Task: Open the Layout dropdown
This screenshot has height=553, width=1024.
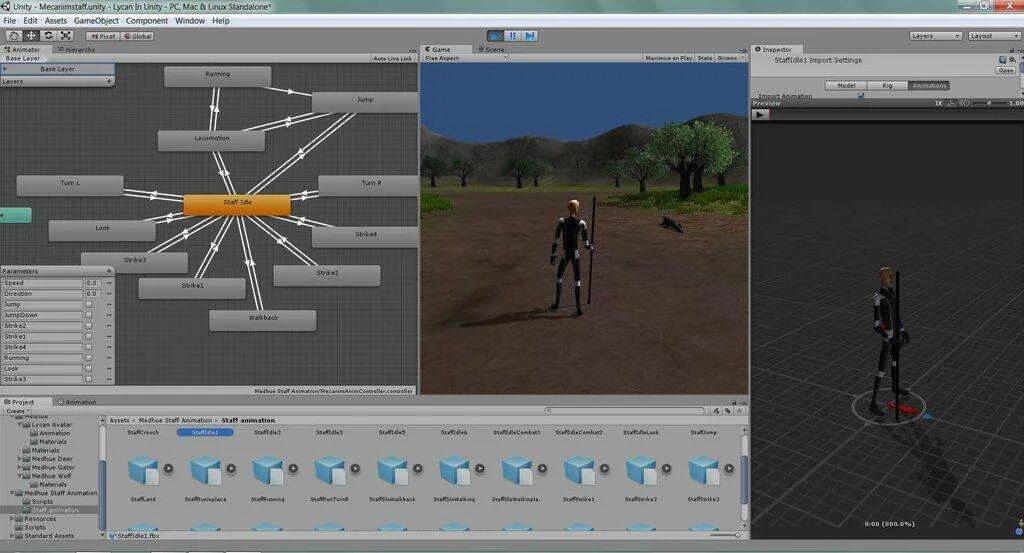Action: [993, 36]
